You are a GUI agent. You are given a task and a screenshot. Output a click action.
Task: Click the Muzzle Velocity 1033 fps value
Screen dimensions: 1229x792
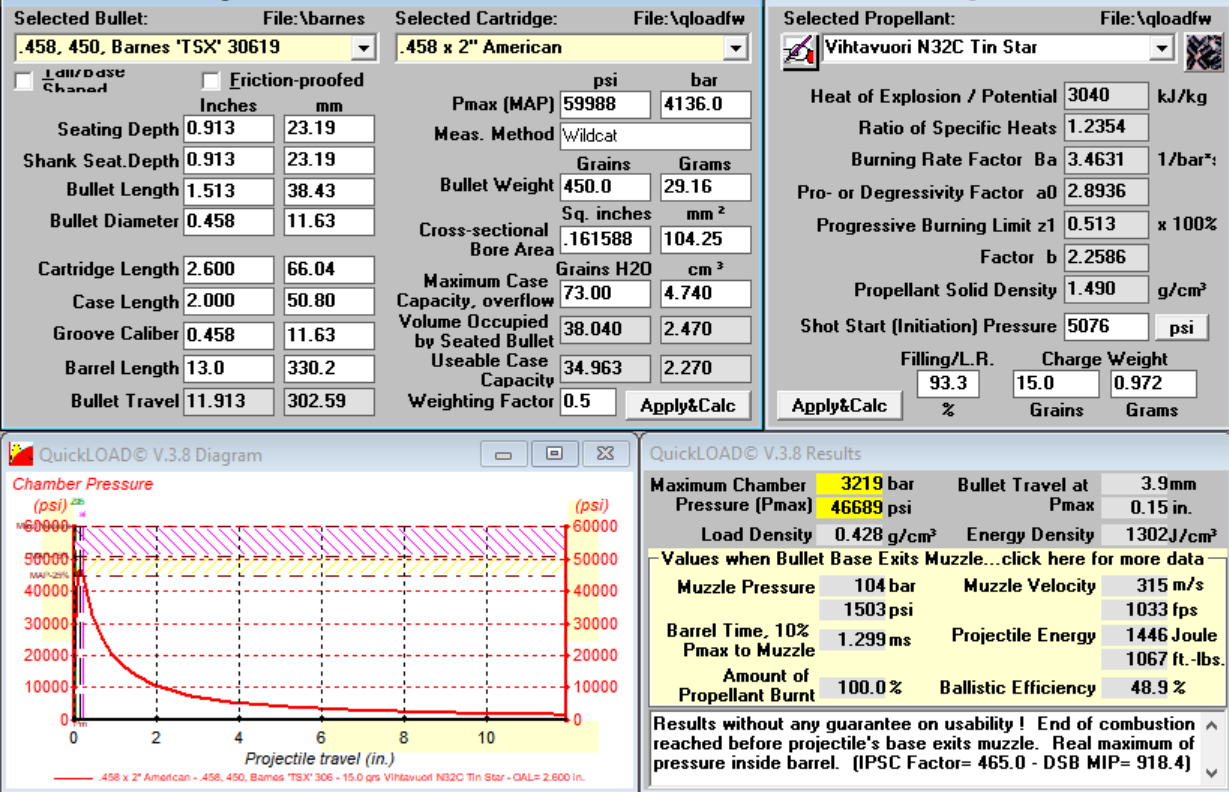click(x=1135, y=609)
